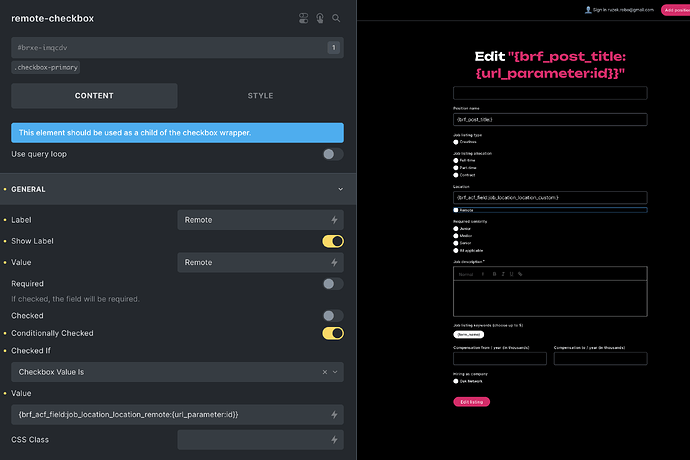Screen dimensions: 690x460
Task: Select the Part-time option
Action: (456, 168)
